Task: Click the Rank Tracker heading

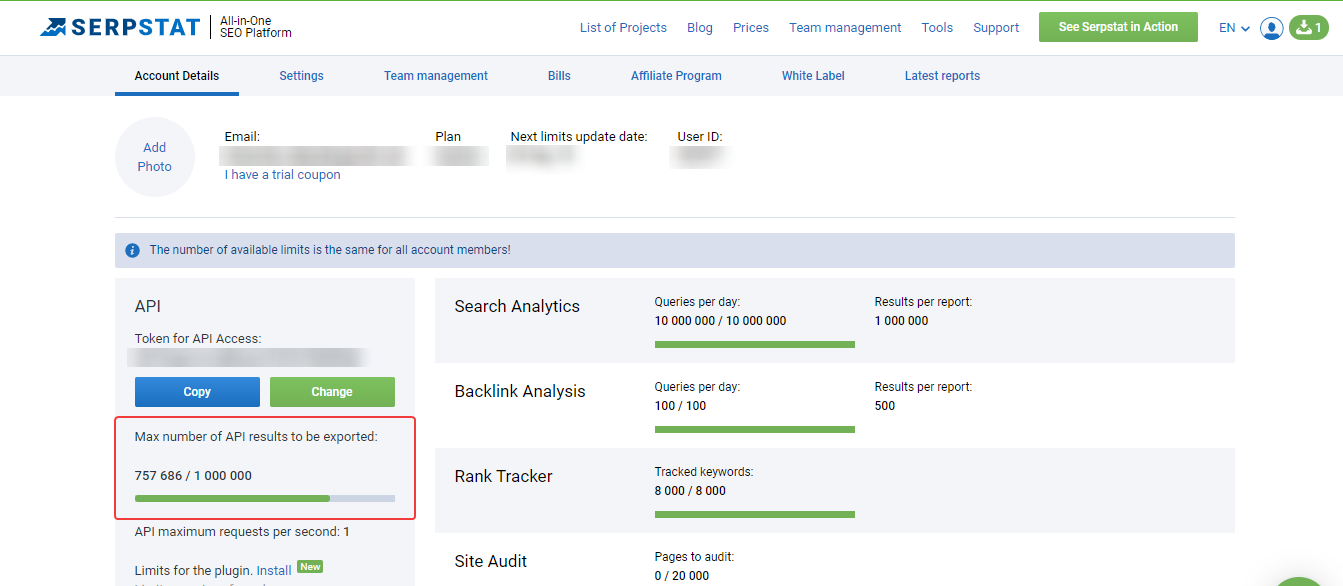Action: (x=503, y=476)
